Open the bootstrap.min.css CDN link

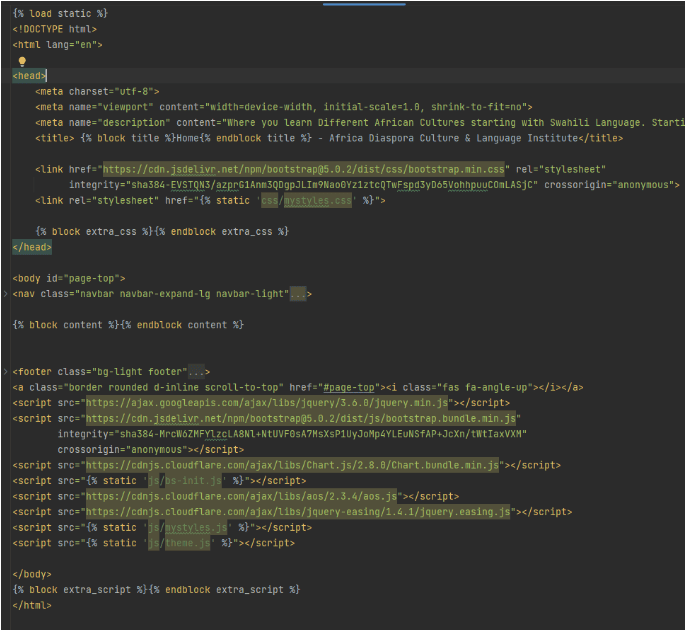coord(303,169)
